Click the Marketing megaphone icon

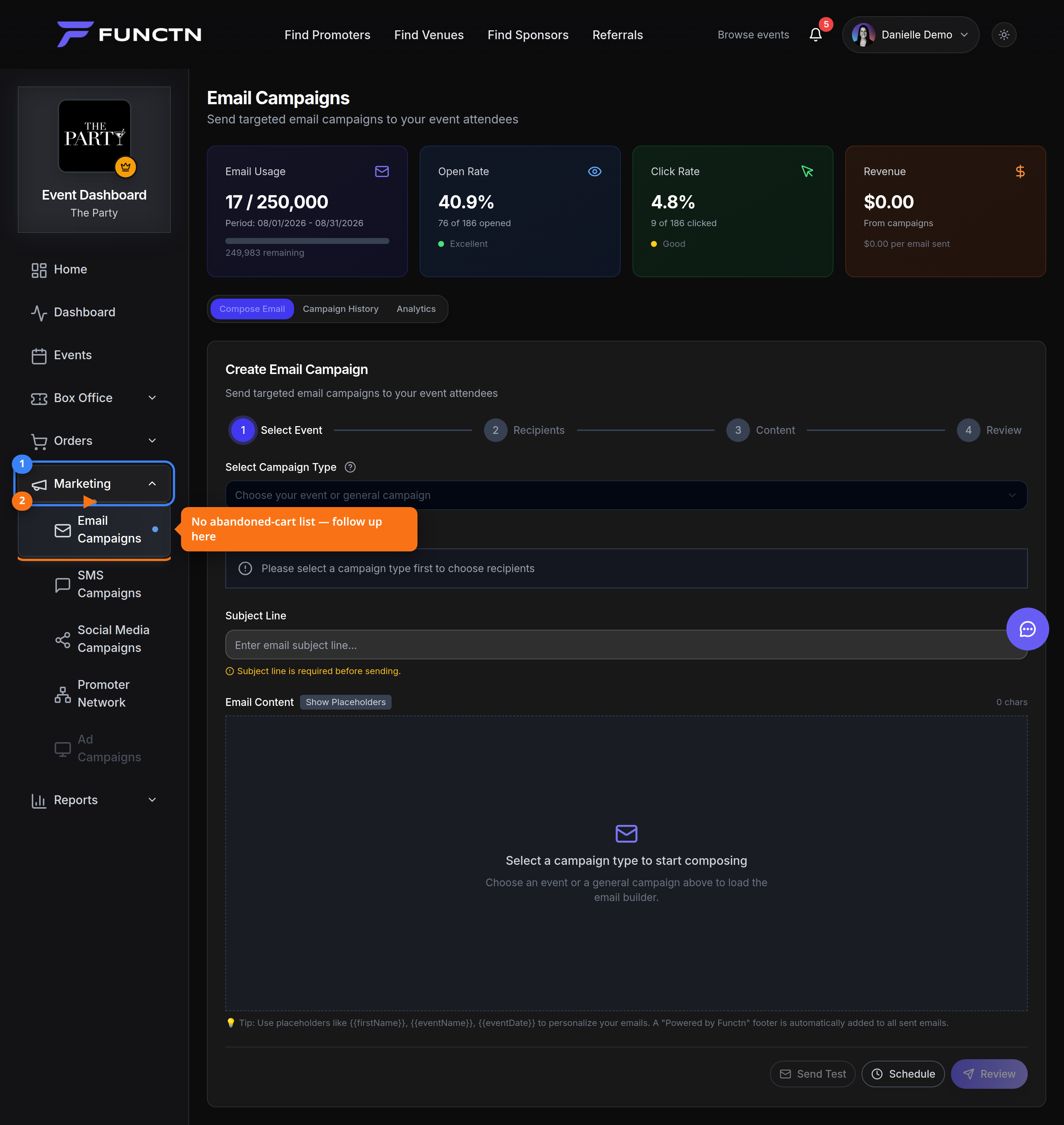(x=39, y=485)
